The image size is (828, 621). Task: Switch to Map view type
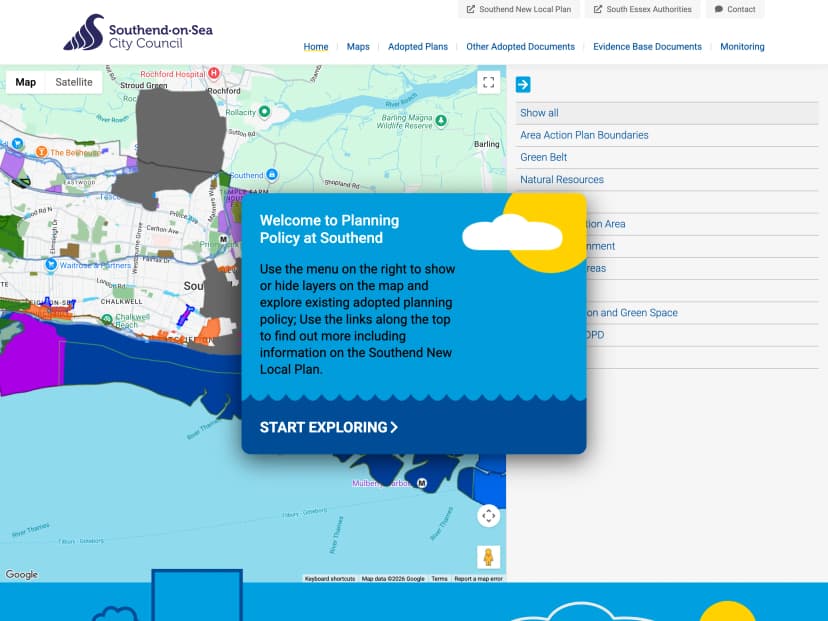[x=25, y=82]
